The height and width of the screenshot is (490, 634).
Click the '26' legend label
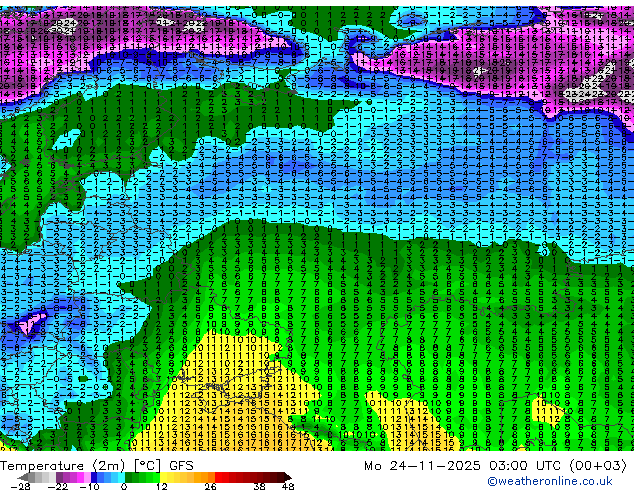click(210, 486)
